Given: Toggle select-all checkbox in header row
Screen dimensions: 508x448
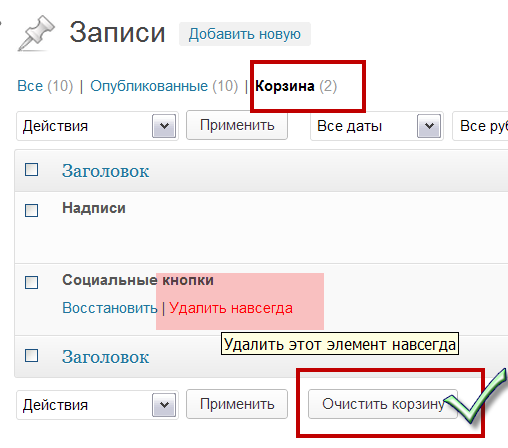Looking at the screenshot, I should pyautogui.click(x=32, y=170).
